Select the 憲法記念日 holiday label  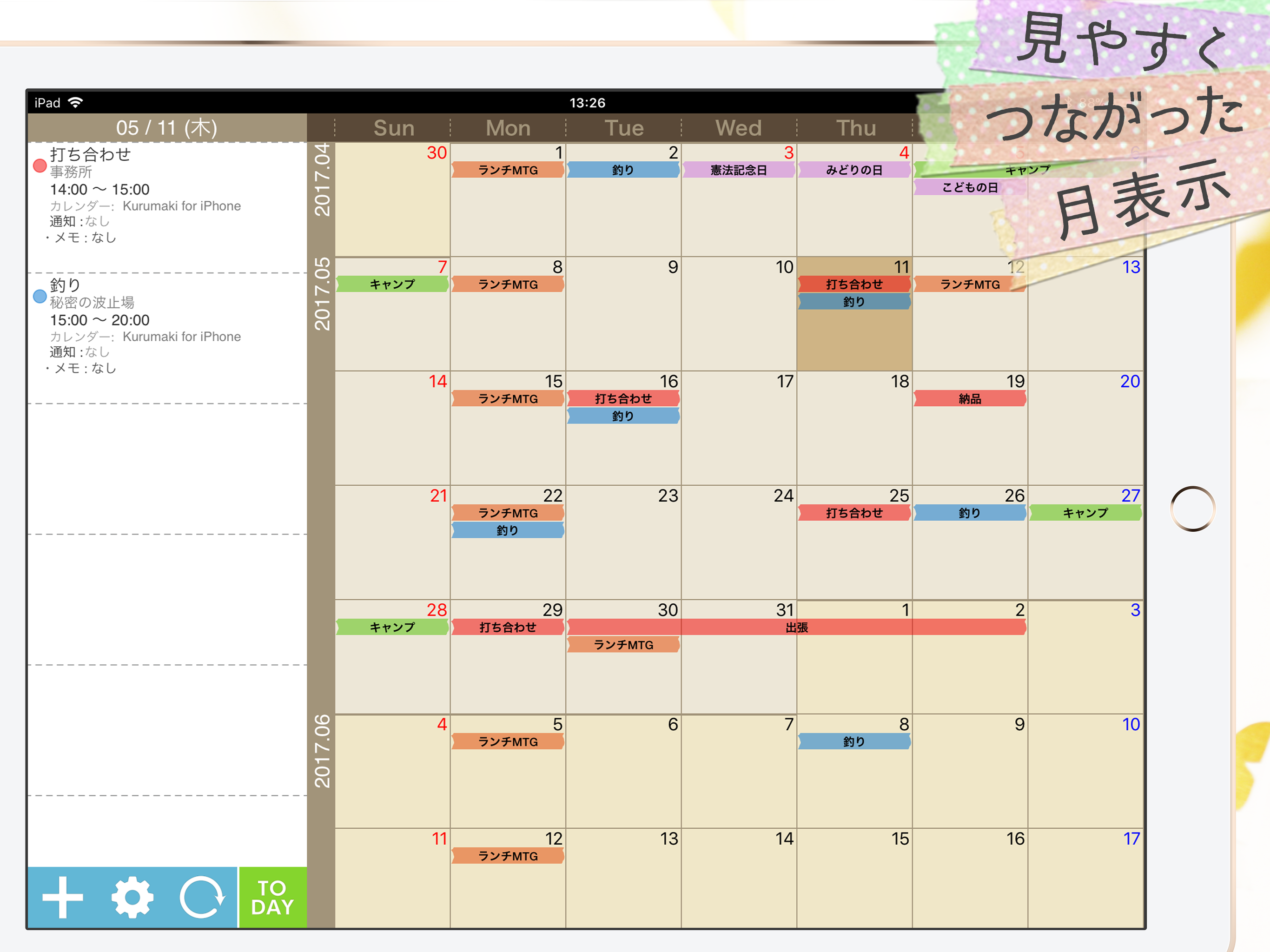coord(738,170)
